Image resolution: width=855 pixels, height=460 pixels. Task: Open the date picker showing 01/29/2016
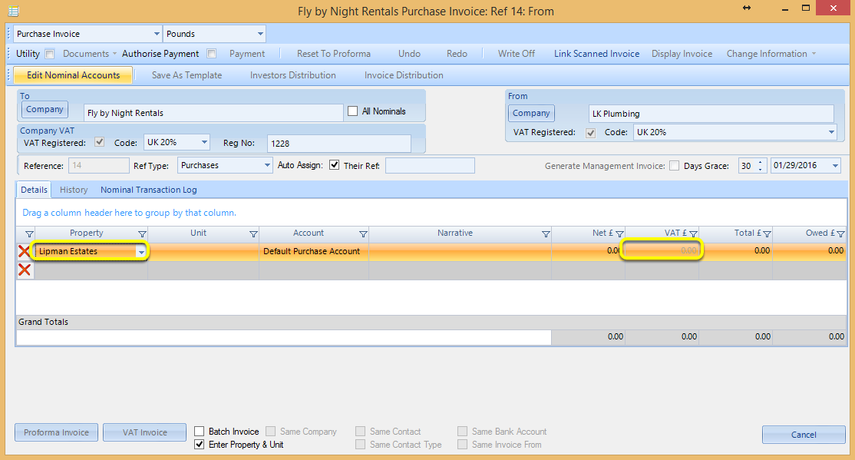tap(835, 166)
